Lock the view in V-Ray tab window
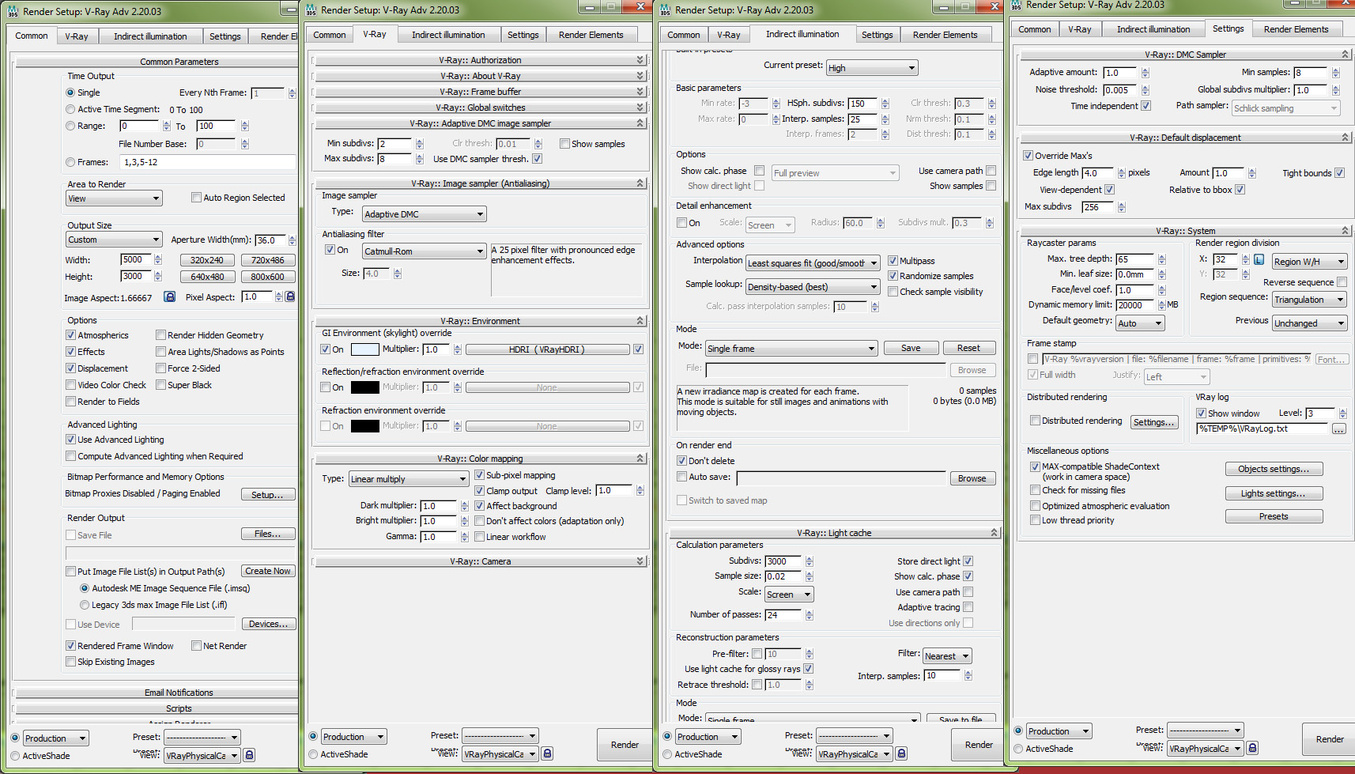Image resolution: width=1355 pixels, height=774 pixels. (547, 754)
